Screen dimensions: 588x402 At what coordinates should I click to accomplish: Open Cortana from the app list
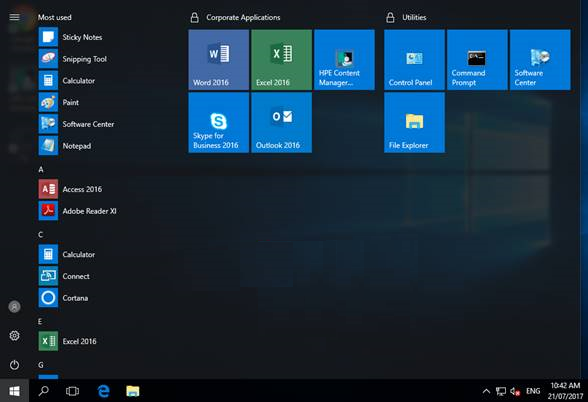point(64,298)
